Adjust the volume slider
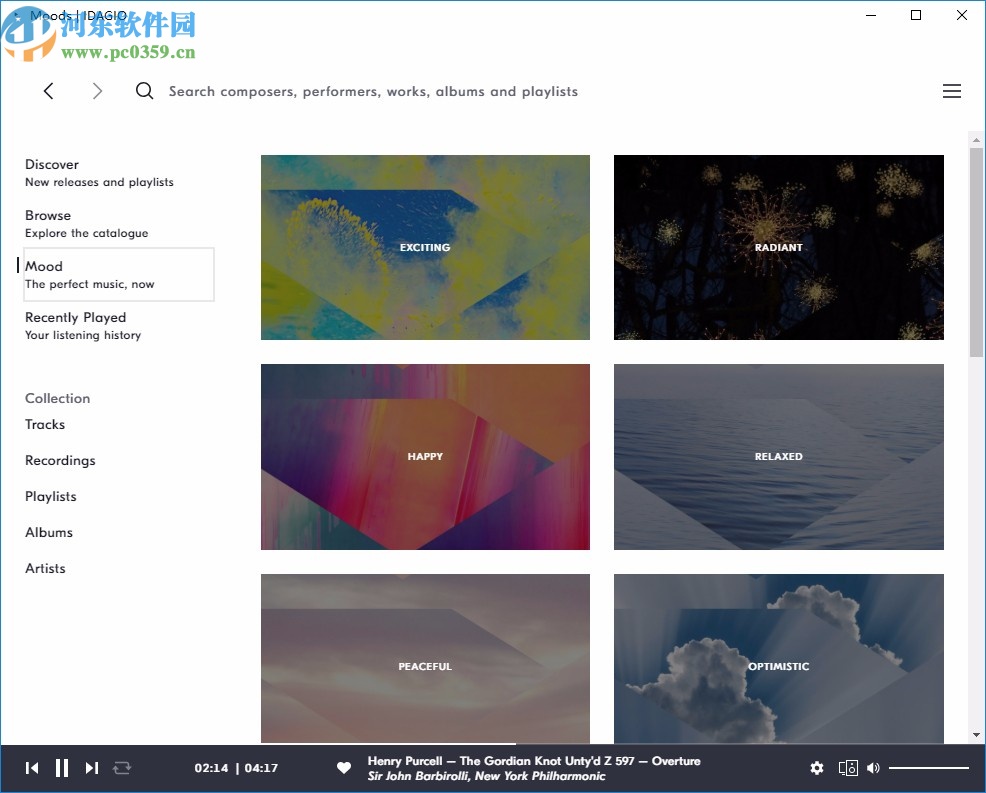This screenshot has height=793, width=986. coord(928,767)
